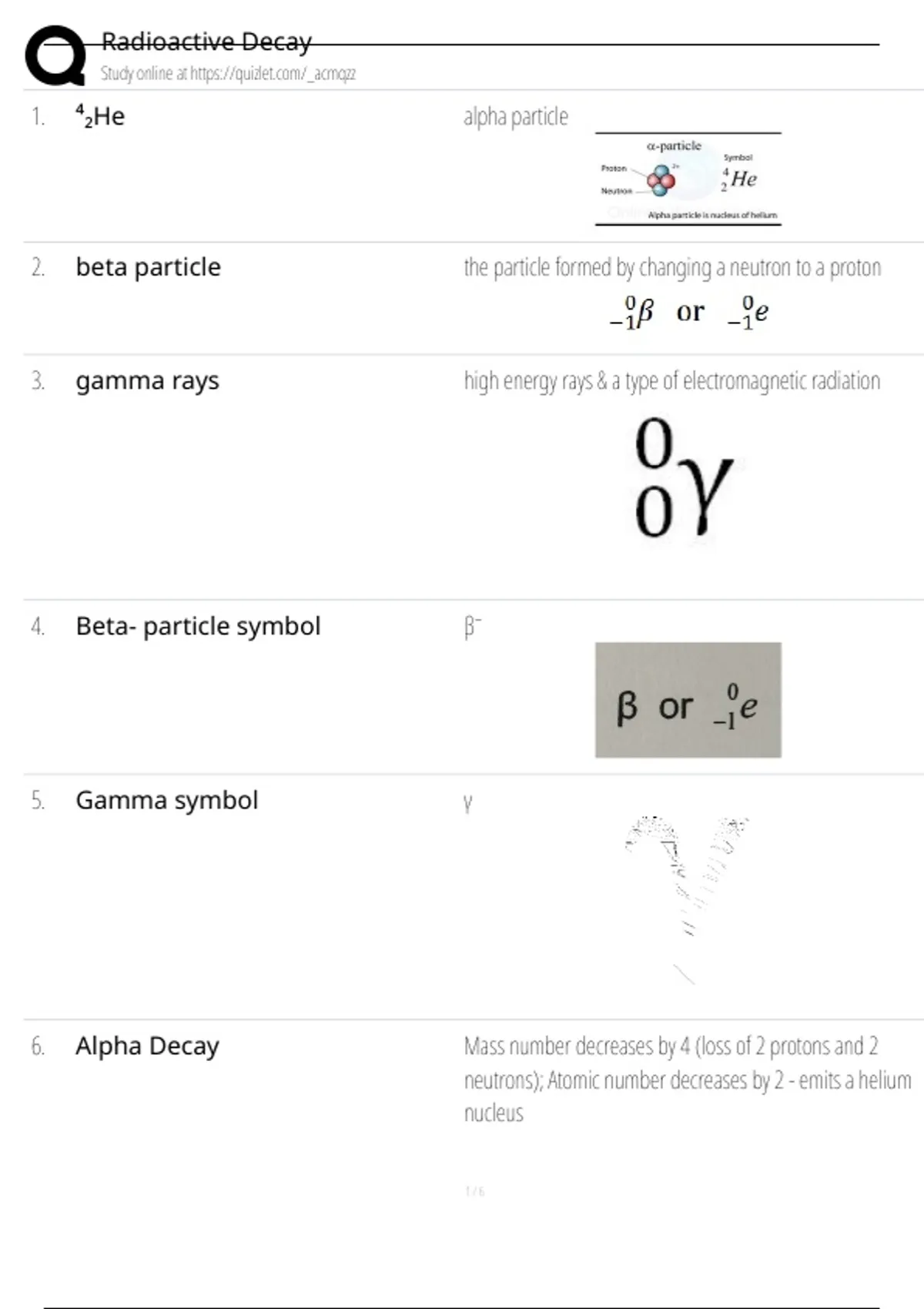This screenshot has height=1309, width=924.
Task: Click the neutron to proton definition text
Action: point(672,268)
